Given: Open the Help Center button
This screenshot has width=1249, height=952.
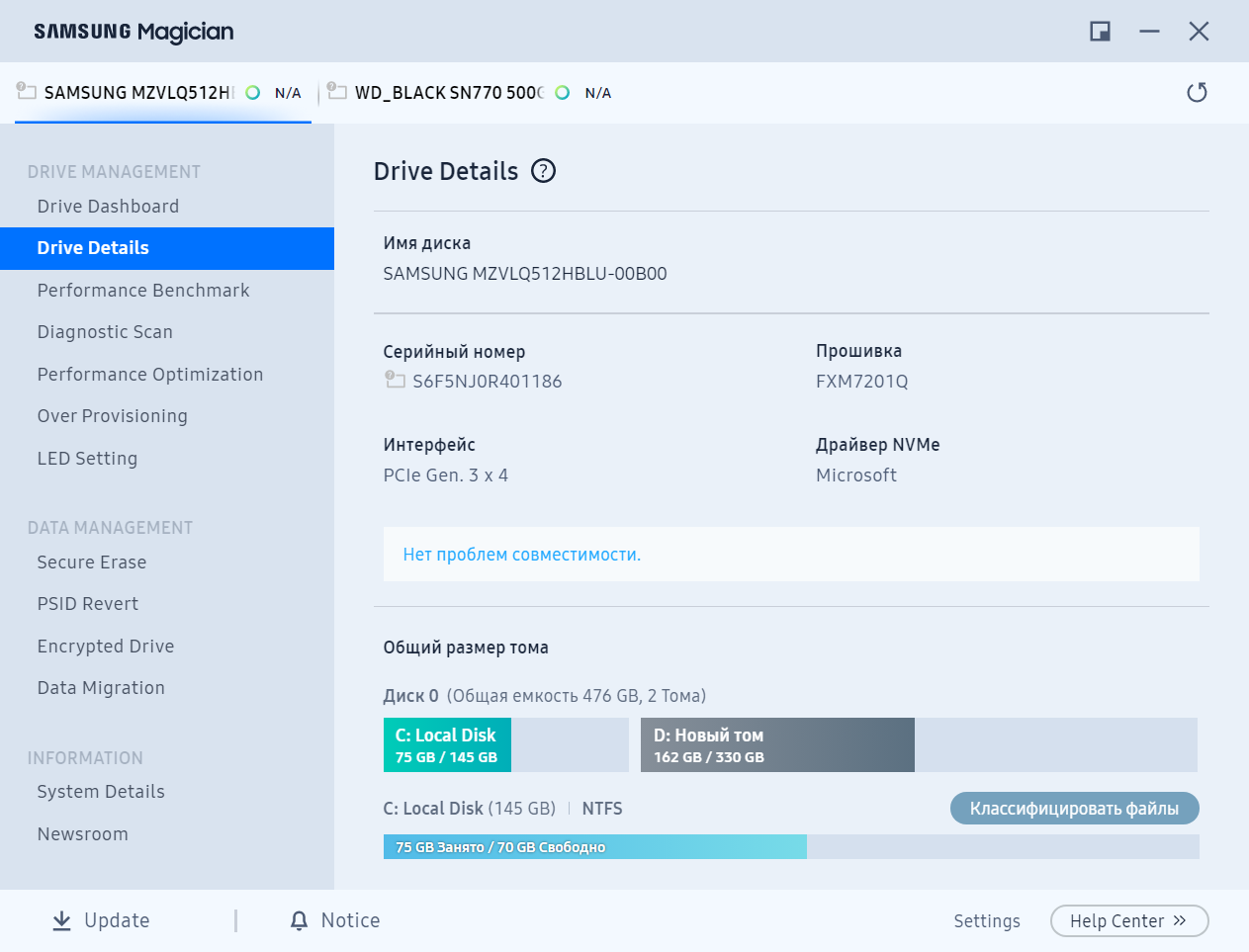Looking at the screenshot, I should click(1129, 920).
